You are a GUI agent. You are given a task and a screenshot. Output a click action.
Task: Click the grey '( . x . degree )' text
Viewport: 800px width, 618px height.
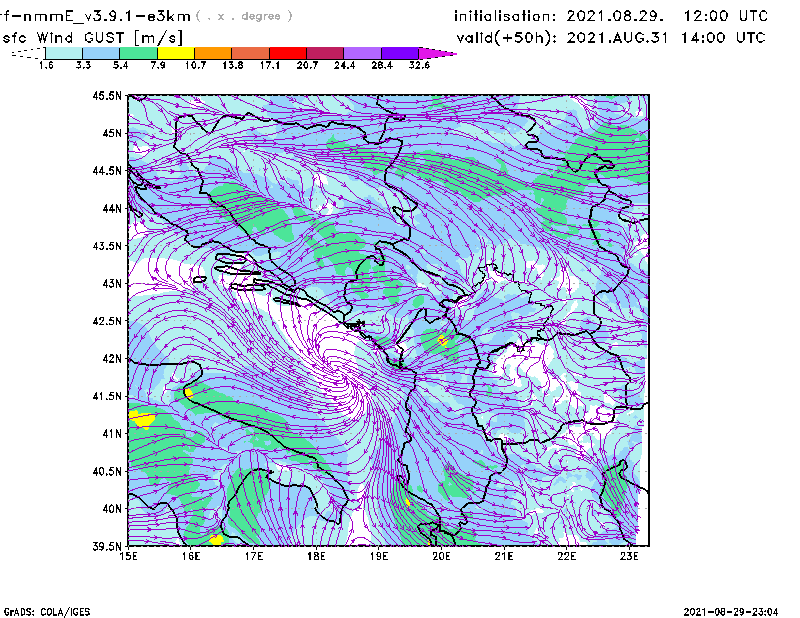[x=244, y=16]
